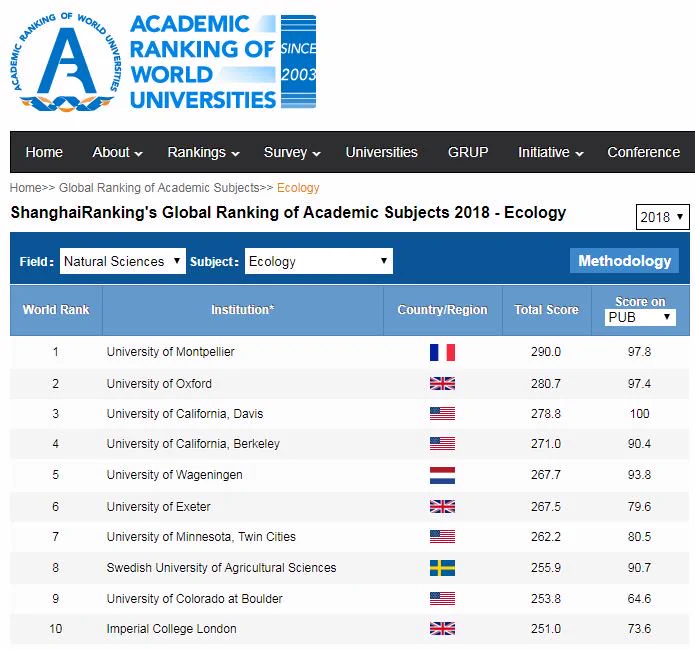The image size is (695, 649).
Task: Click the US flag for UC Davis
Action: [x=442, y=414]
